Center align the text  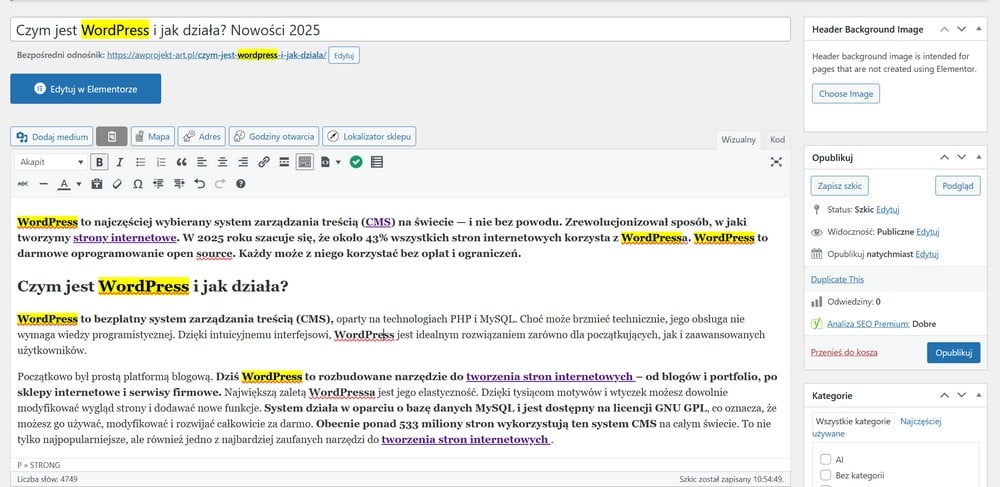(223, 162)
